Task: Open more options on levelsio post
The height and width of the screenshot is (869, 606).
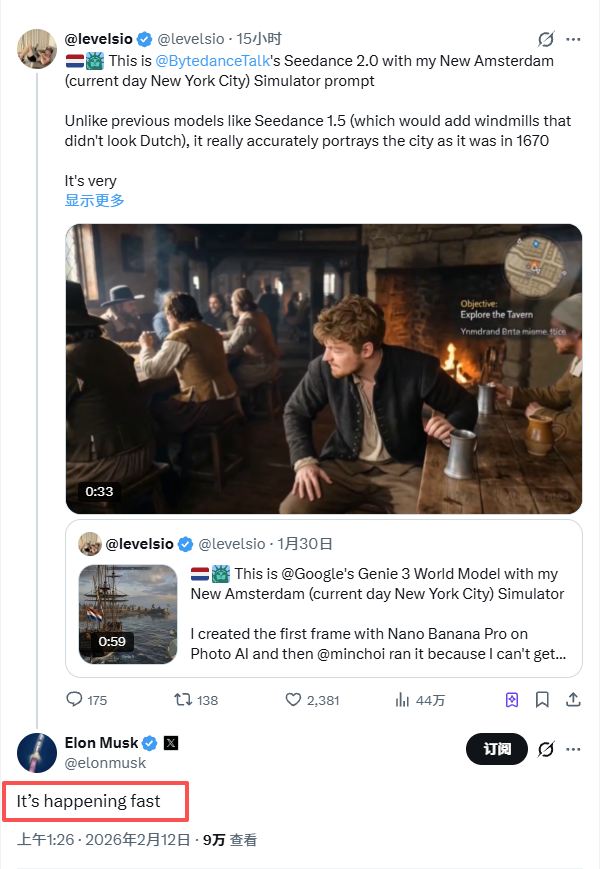Action: click(x=573, y=40)
